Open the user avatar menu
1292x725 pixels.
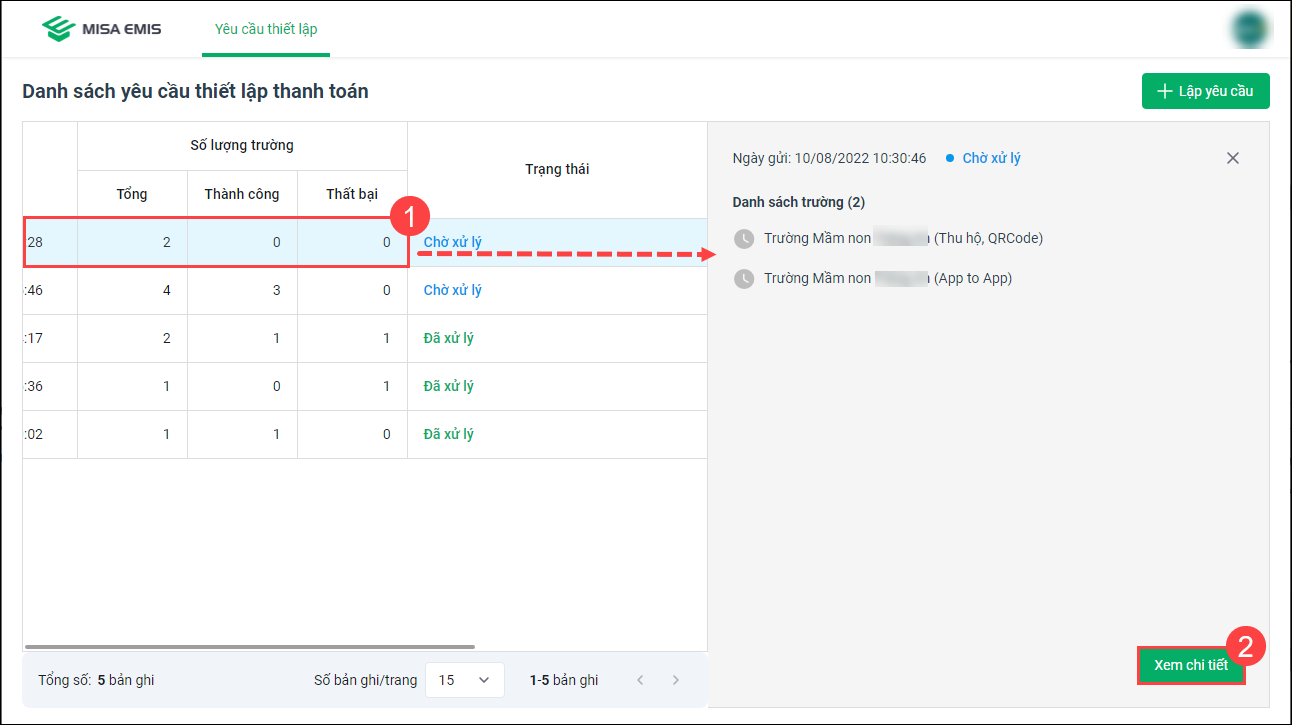pos(1249,29)
